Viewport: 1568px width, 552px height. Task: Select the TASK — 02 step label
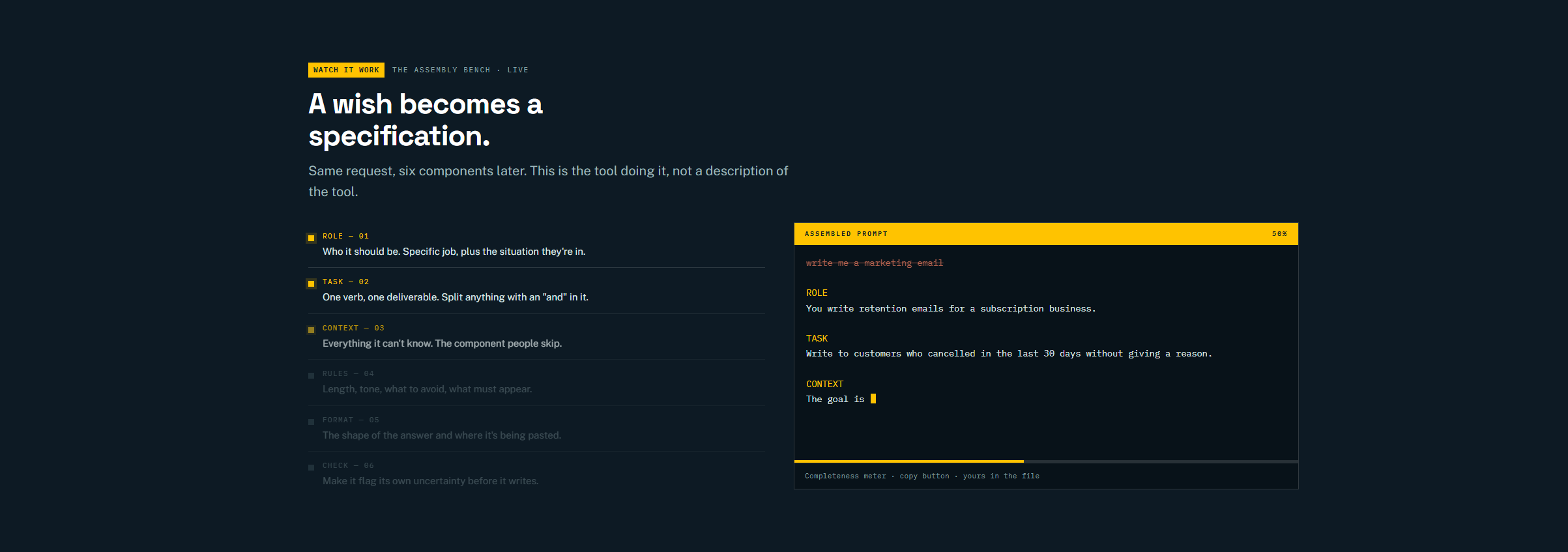(345, 282)
